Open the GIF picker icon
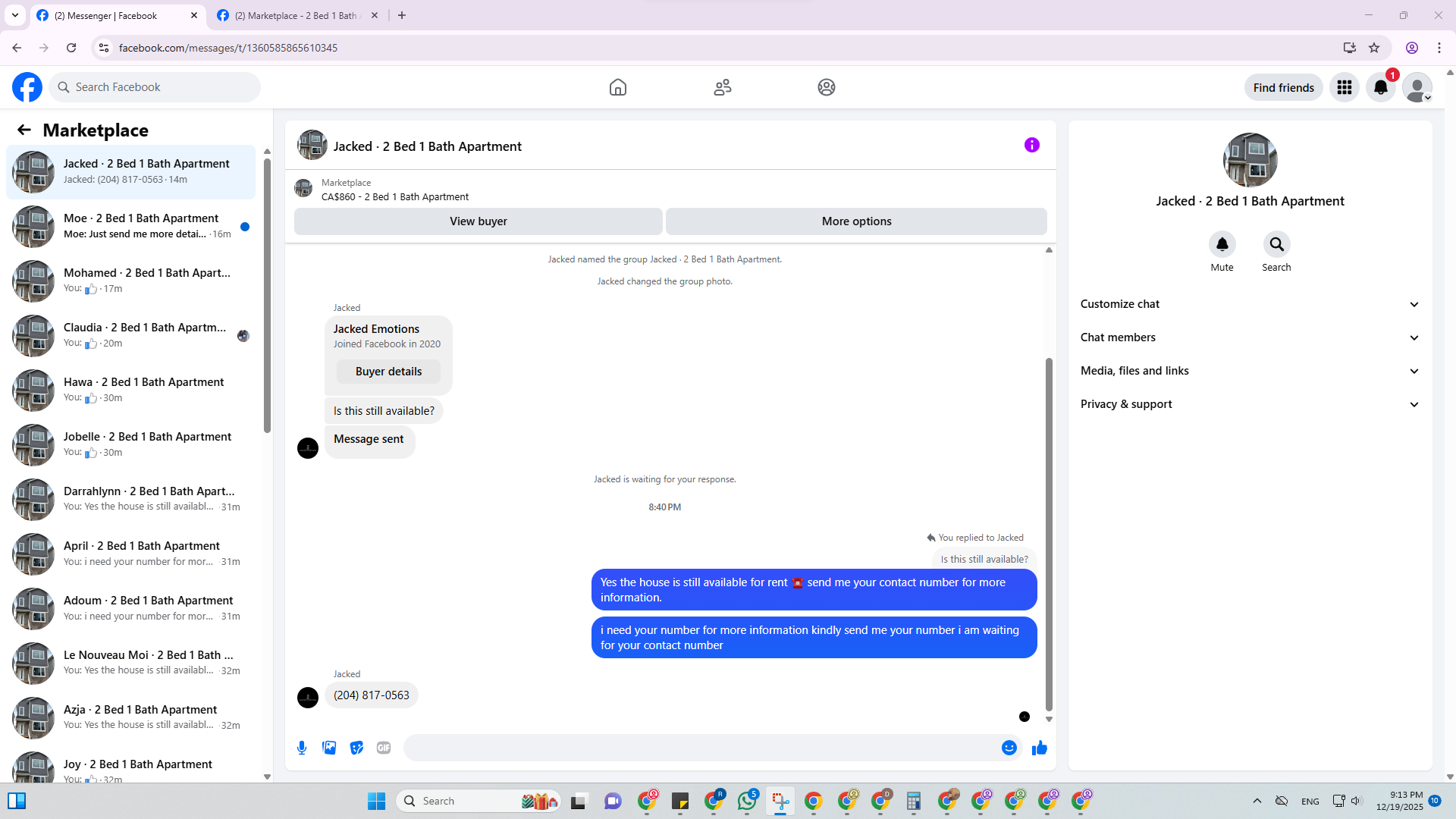Viewport: 1456px width, 819px height. click(x=384, y=748)
